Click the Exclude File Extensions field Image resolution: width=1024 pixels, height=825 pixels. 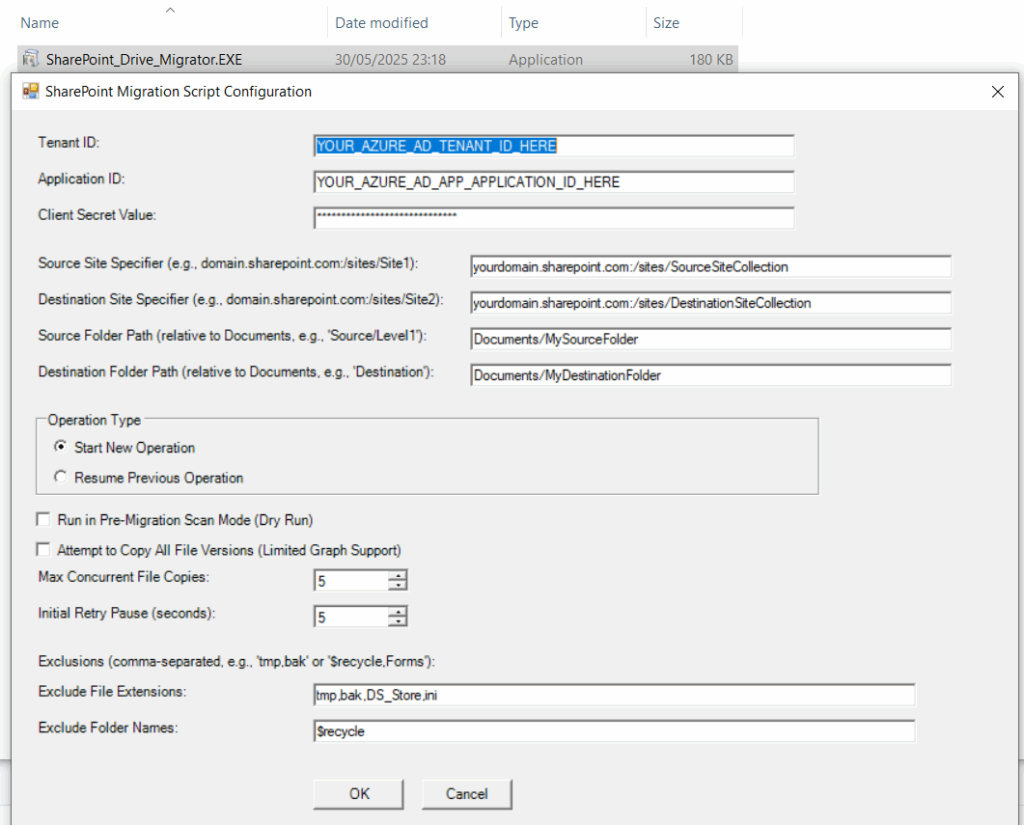pos(614,695)
